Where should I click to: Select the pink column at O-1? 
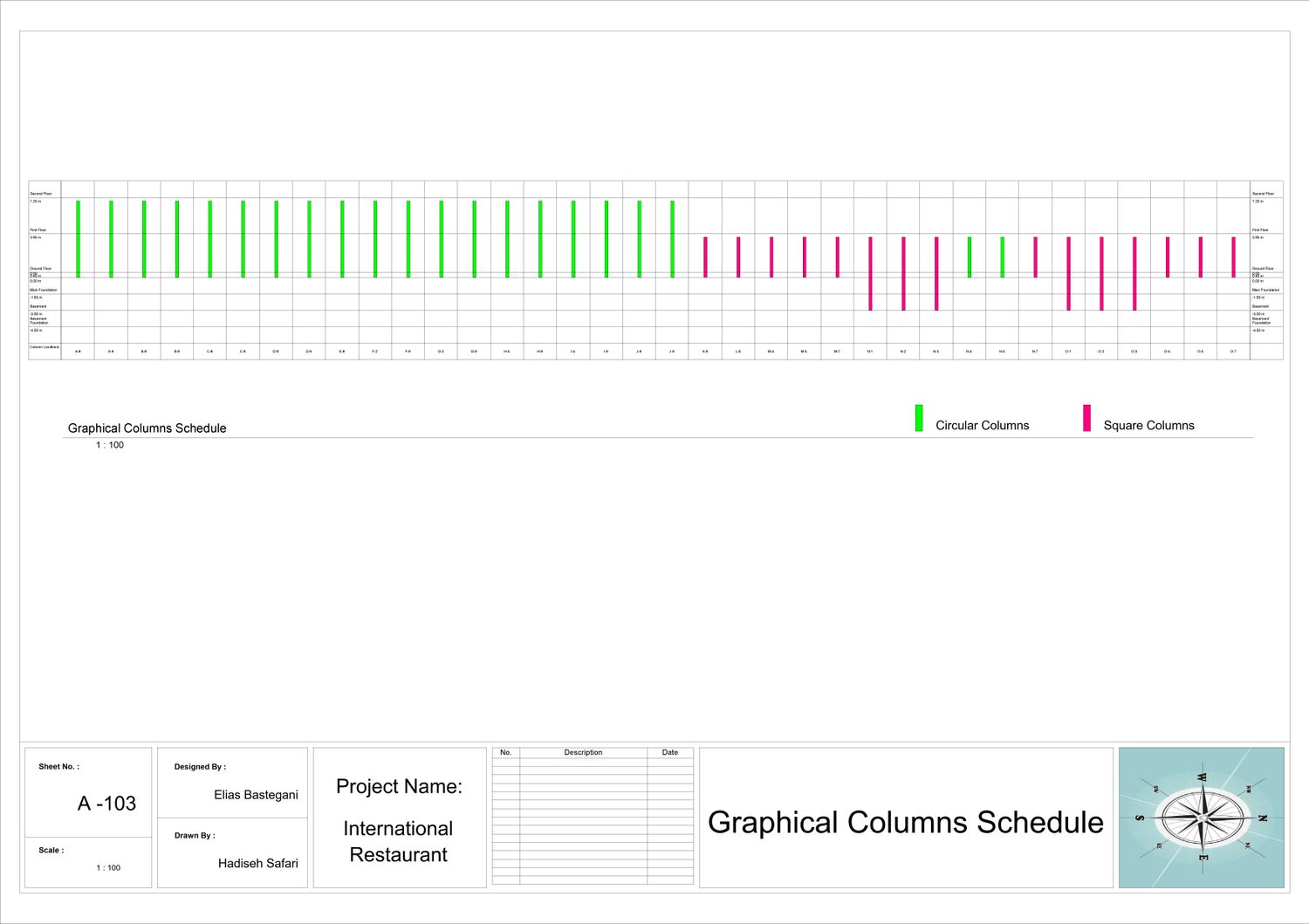1068,273
